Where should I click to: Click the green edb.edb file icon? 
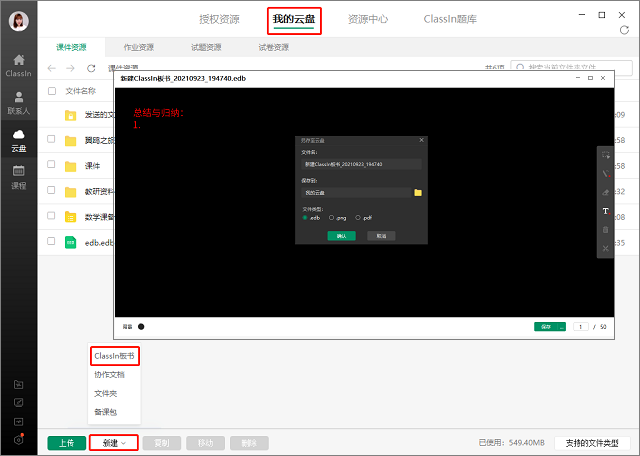pyautogui.click(x=71, y=242)
